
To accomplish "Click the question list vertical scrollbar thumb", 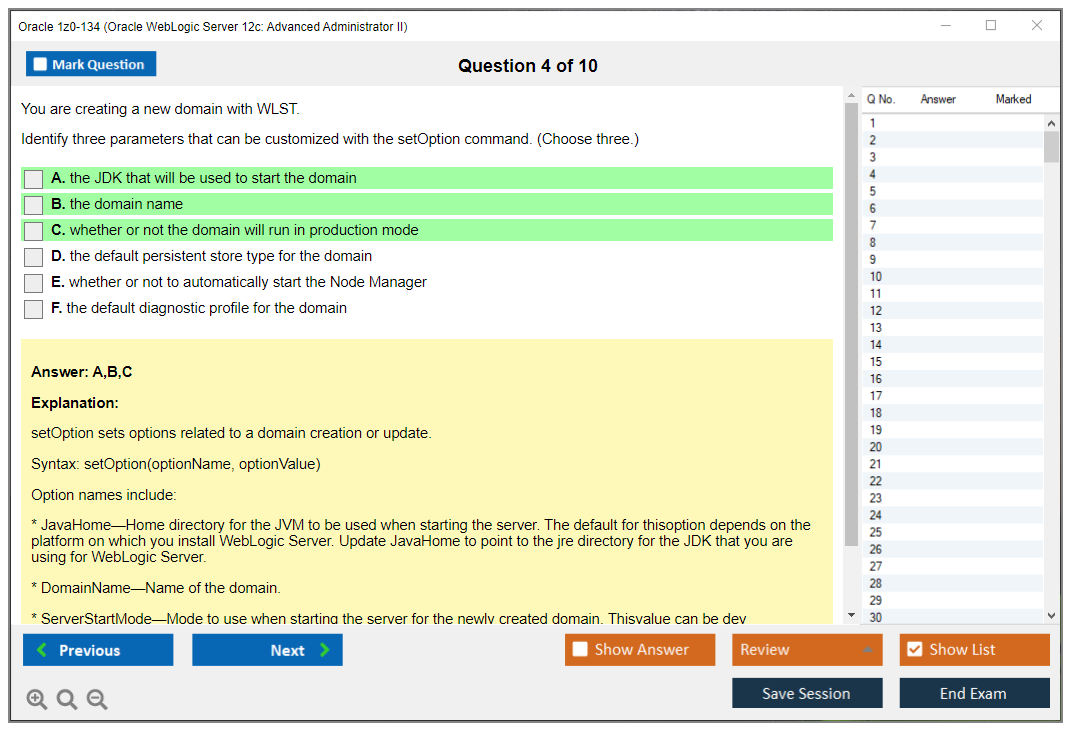I will pyautogui.click(x=1051, y=146).
